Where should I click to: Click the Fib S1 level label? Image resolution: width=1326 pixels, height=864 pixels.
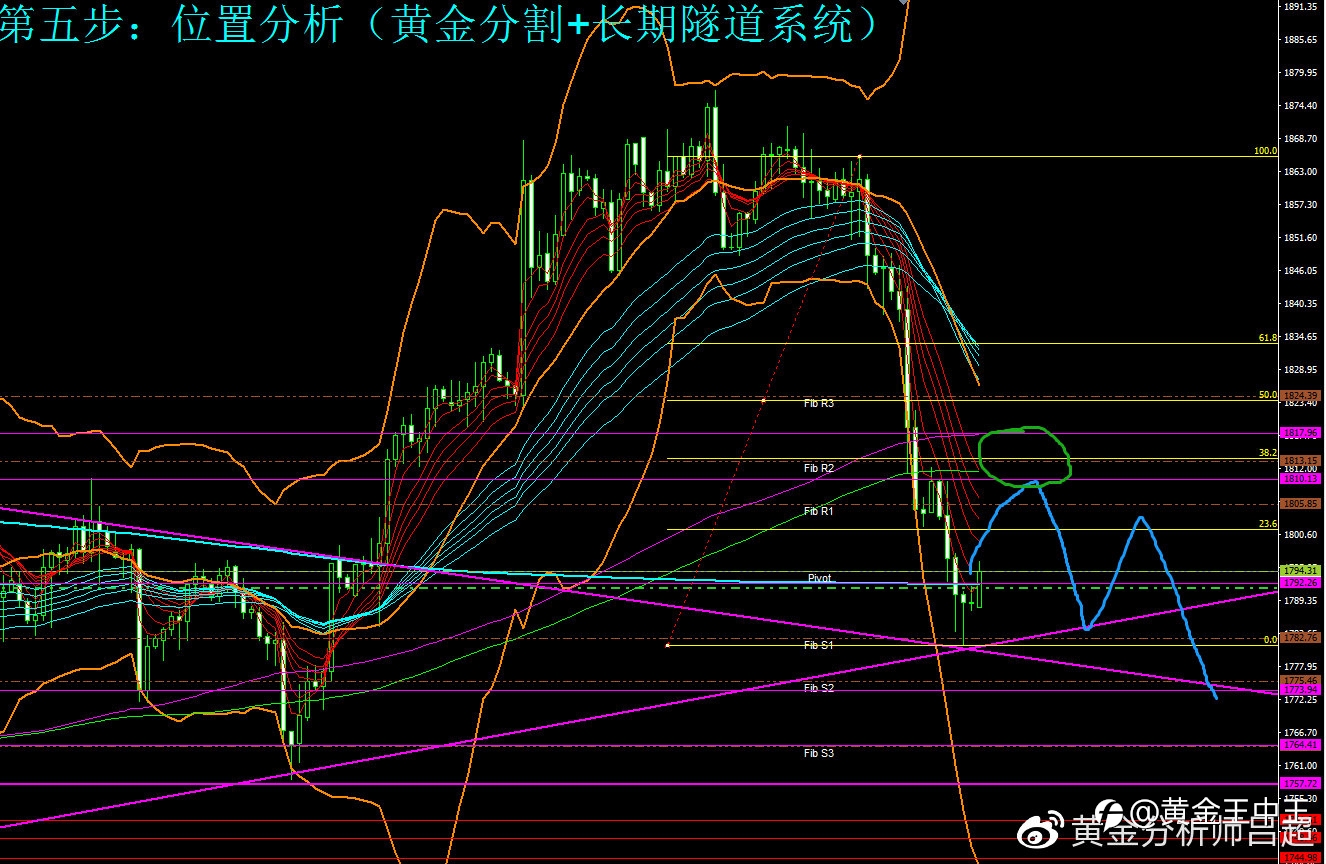[818, 645]
